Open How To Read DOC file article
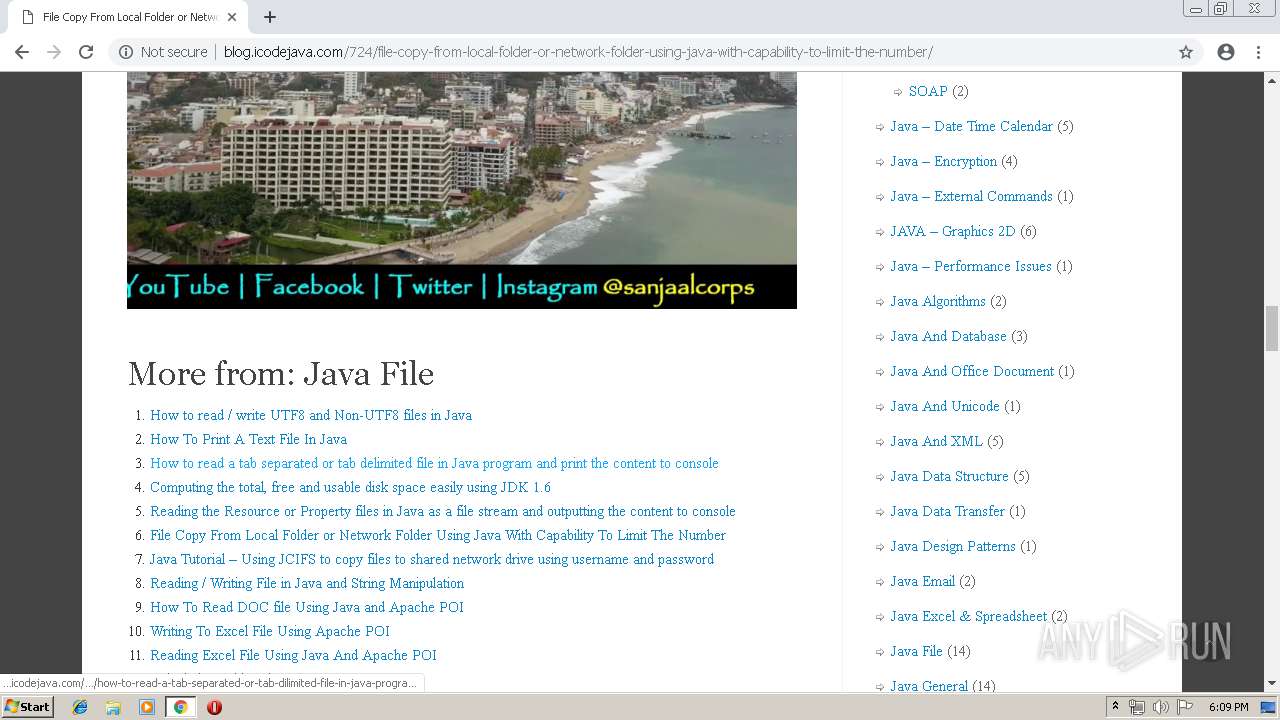 pyautogui.click(x=307, y=607)
